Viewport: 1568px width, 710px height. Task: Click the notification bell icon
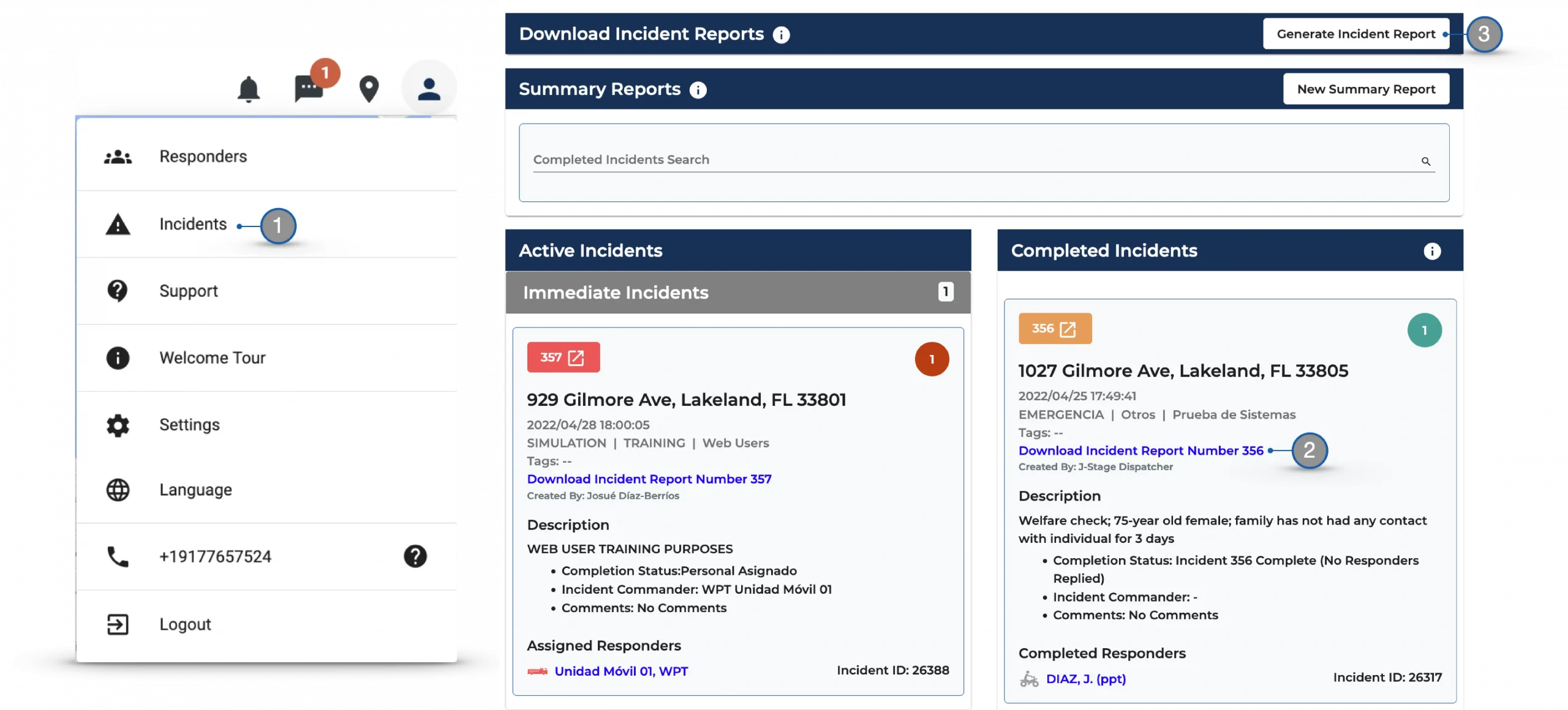tap(248, 89)
